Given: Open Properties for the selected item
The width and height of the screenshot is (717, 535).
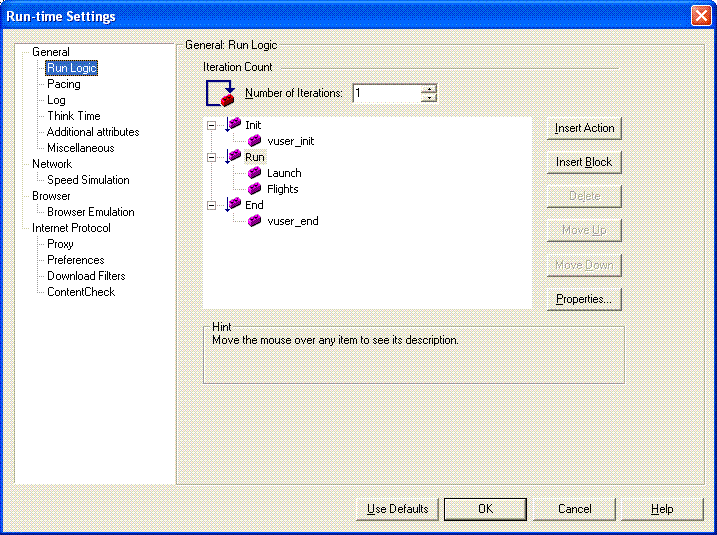Looking at the screenshot, I should tap(585, 299).
